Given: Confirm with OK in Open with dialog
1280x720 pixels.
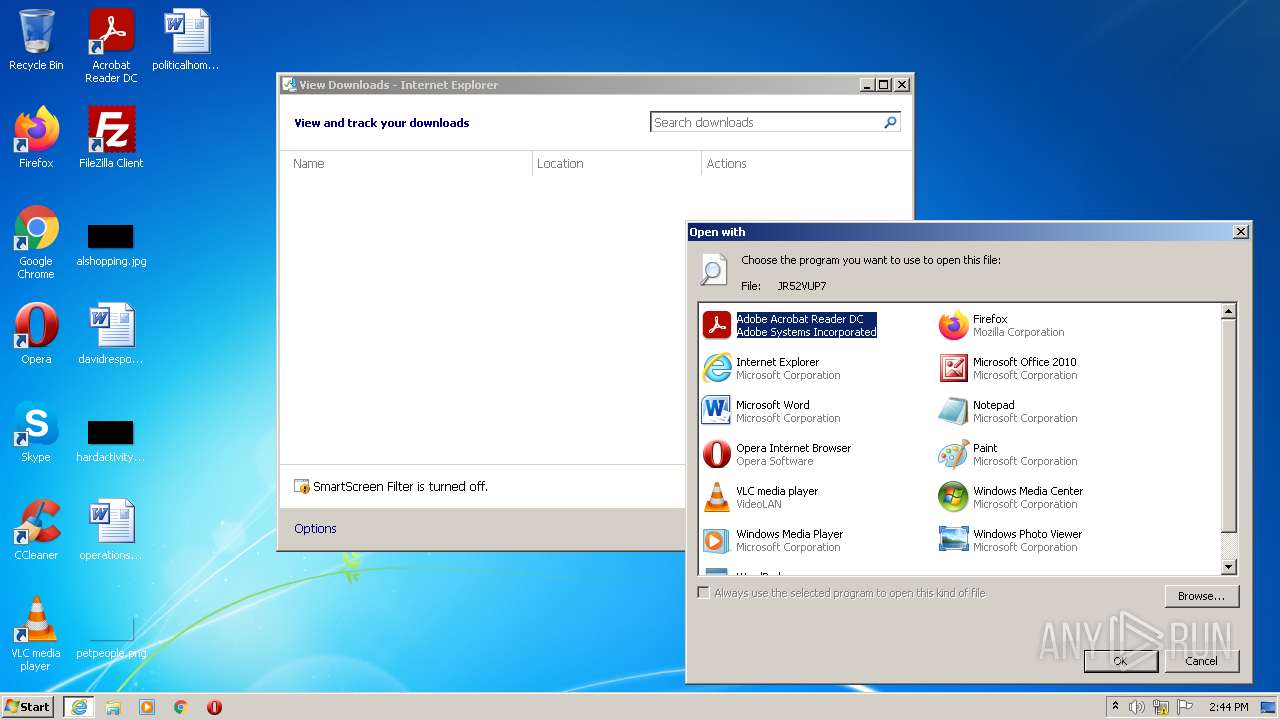Looking at the screenshot, I should (1121, 661).
